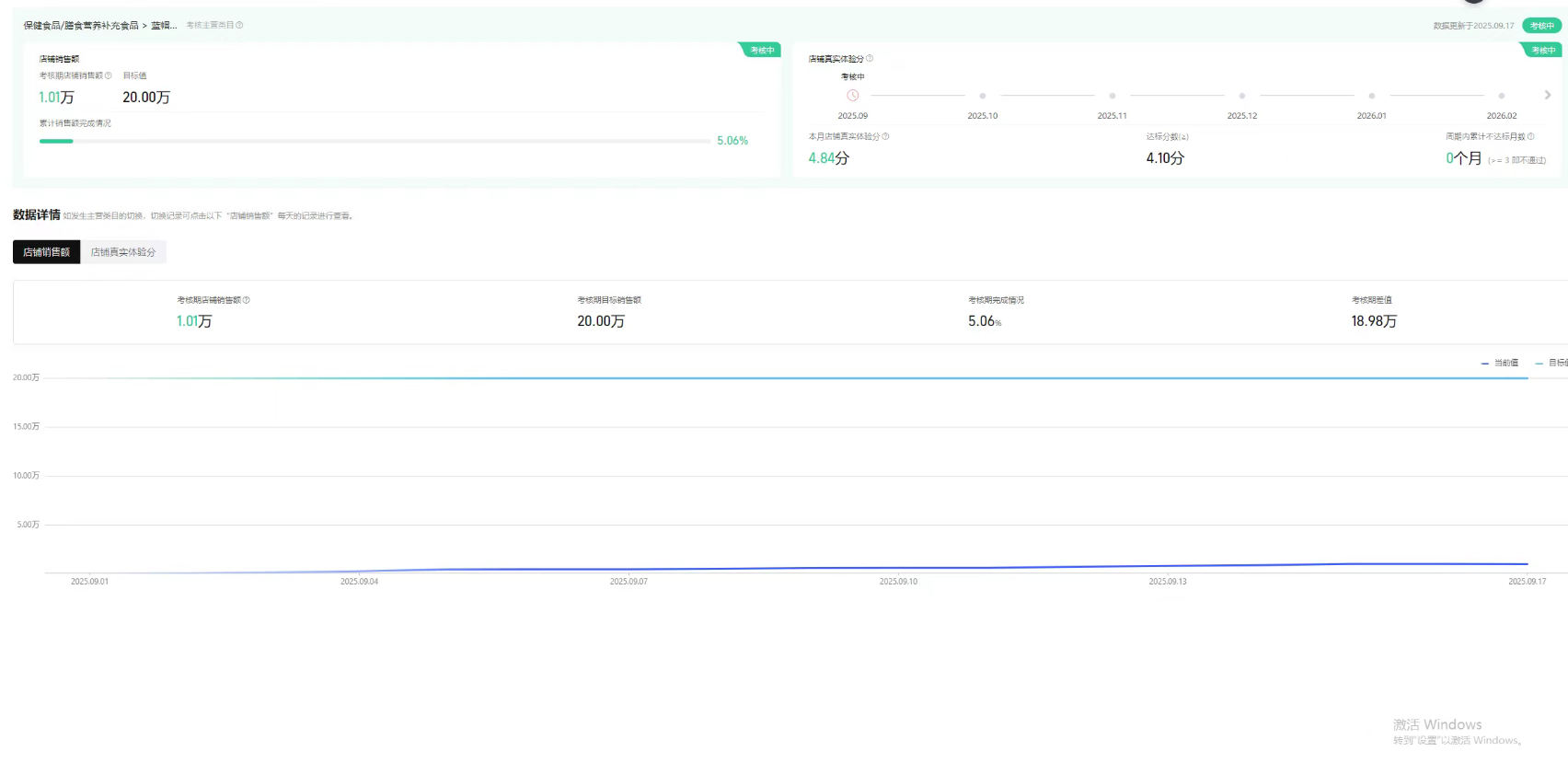Click the help icon beside 考核主营类目
Image resolution: width=1568 pixels, height=763 pixels.
(239, 26)
